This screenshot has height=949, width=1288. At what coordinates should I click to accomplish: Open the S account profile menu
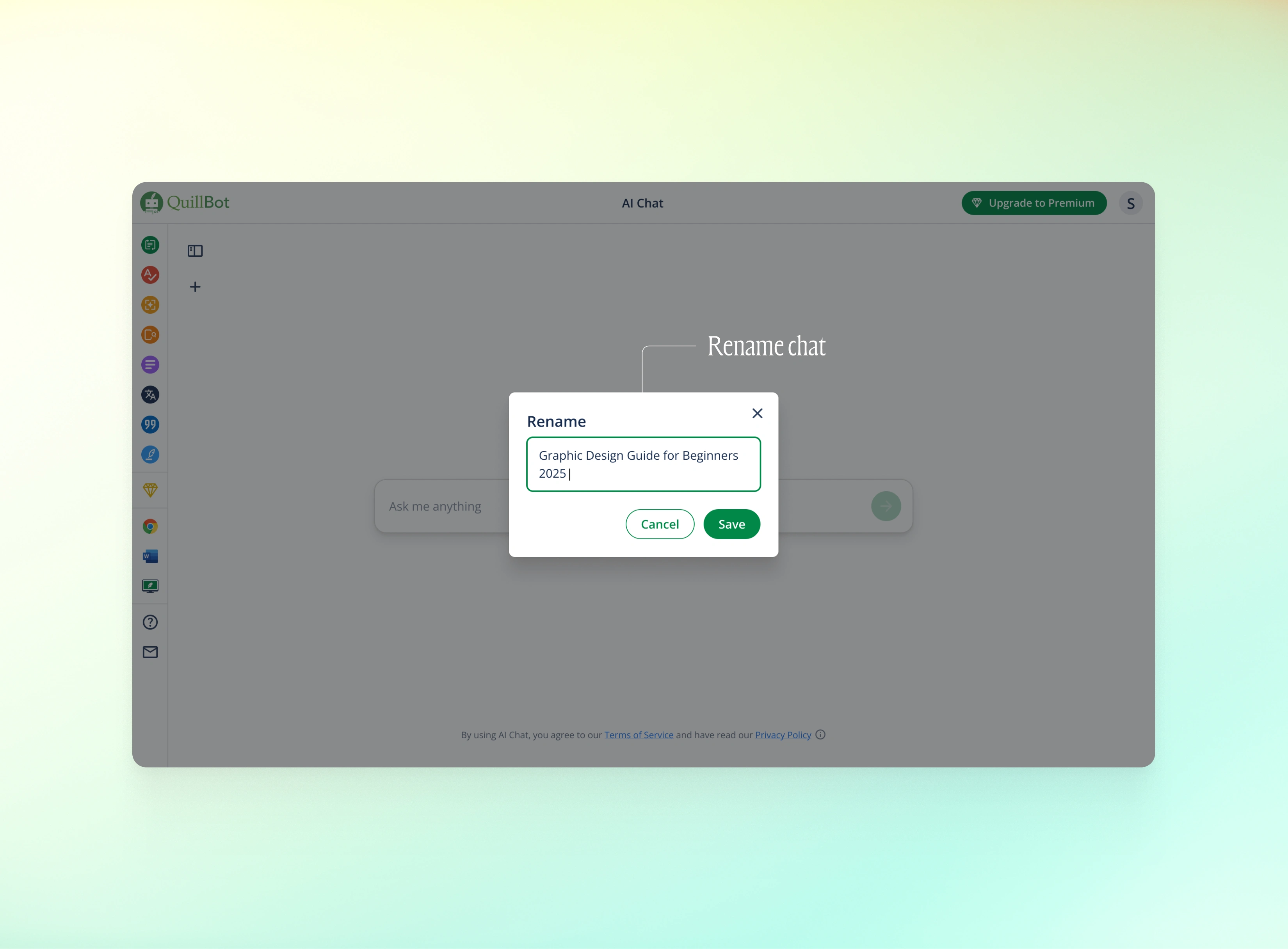pos(1130,203)
